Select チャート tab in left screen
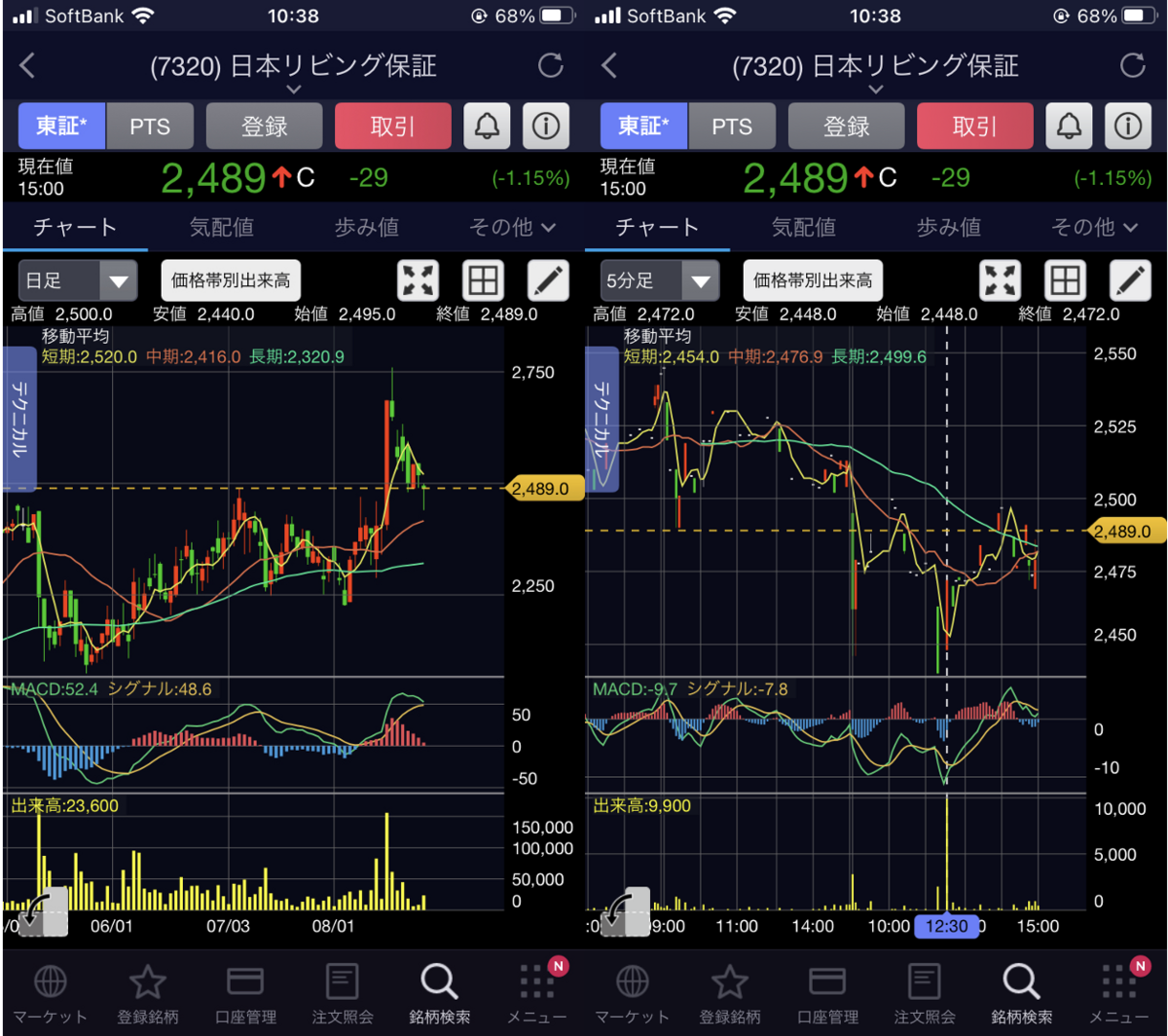The height and width of the screenshot is (1036, 1168). point(75,227)
